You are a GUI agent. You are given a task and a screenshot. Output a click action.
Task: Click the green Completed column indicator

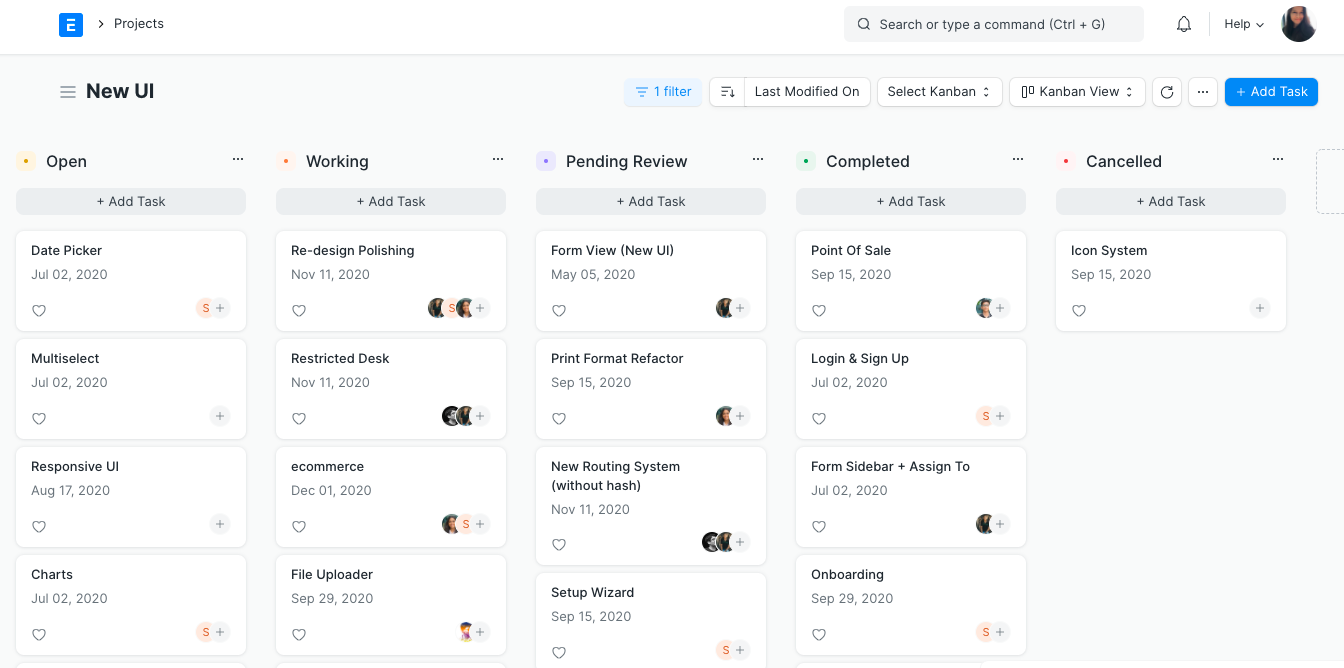click(x=806, y=161)
